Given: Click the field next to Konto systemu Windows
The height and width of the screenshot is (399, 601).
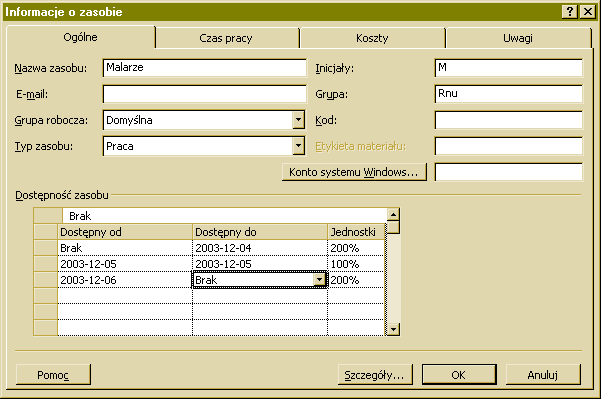Looking at the screenshot, I should click(509, 172).
